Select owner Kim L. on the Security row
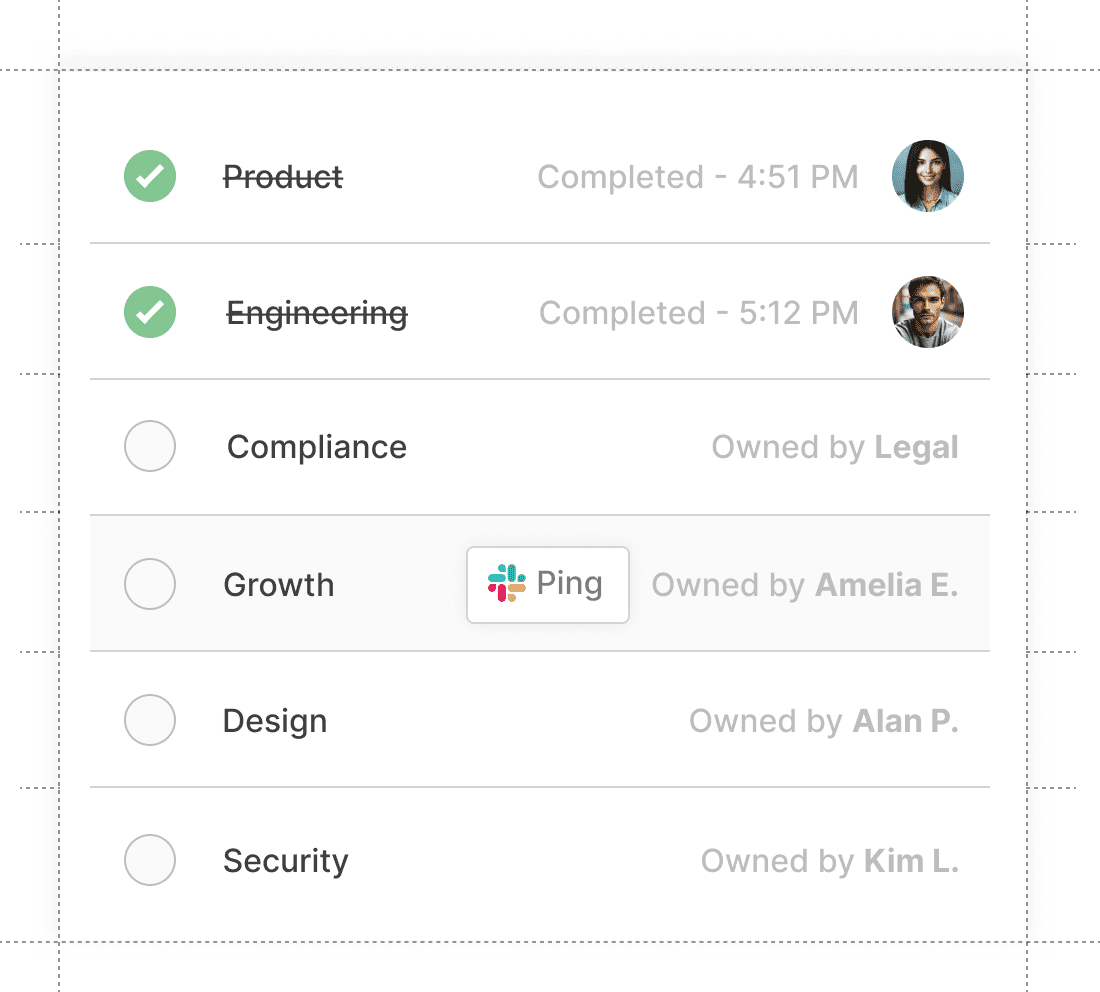 [911, 860]
